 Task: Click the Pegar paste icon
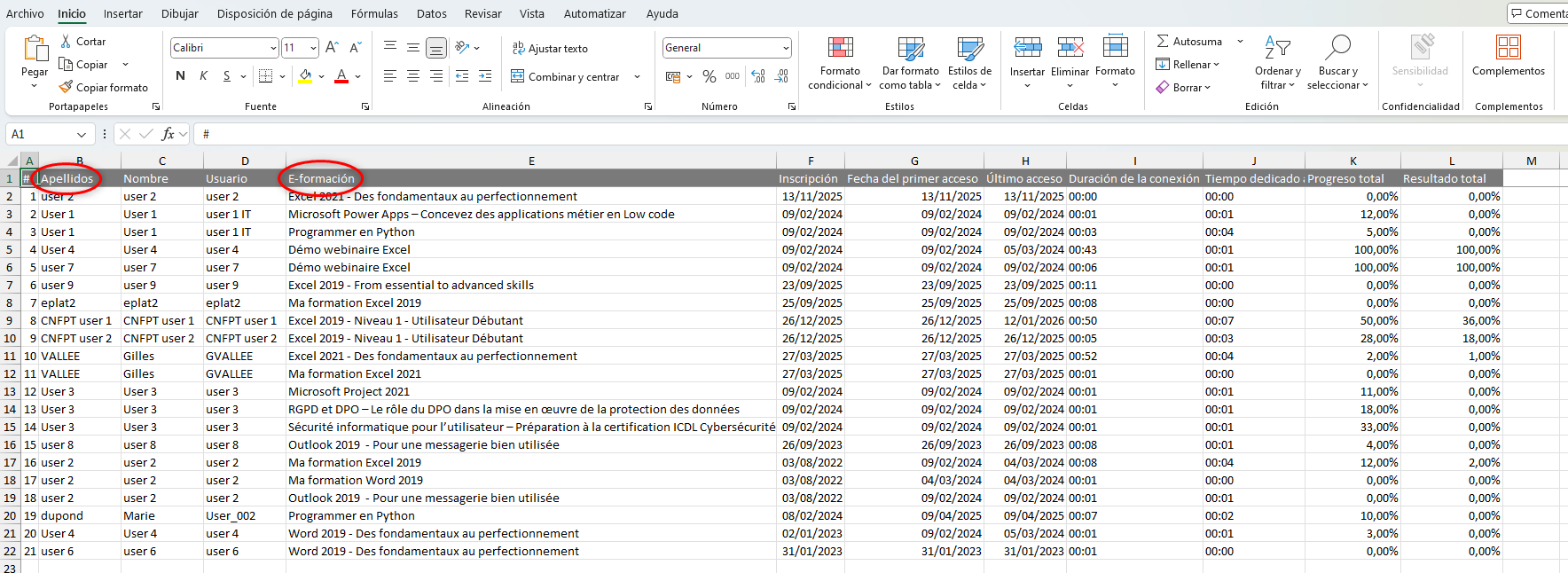click(35, 50)
